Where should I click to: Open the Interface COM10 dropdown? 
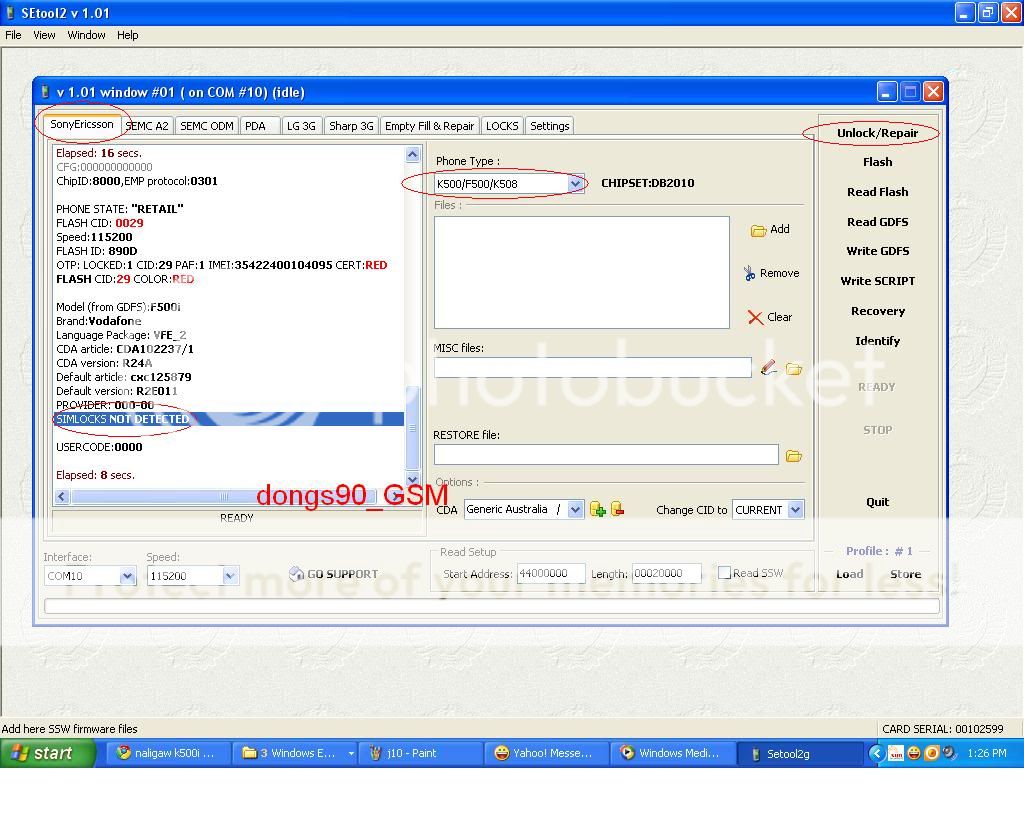click(127, 576)
